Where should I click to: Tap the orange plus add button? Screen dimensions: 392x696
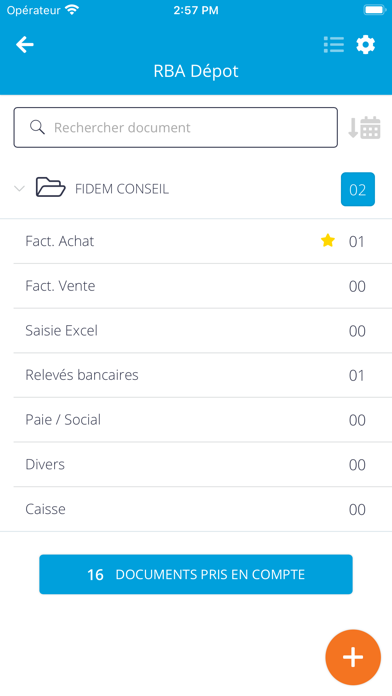(x=353, y=657)
